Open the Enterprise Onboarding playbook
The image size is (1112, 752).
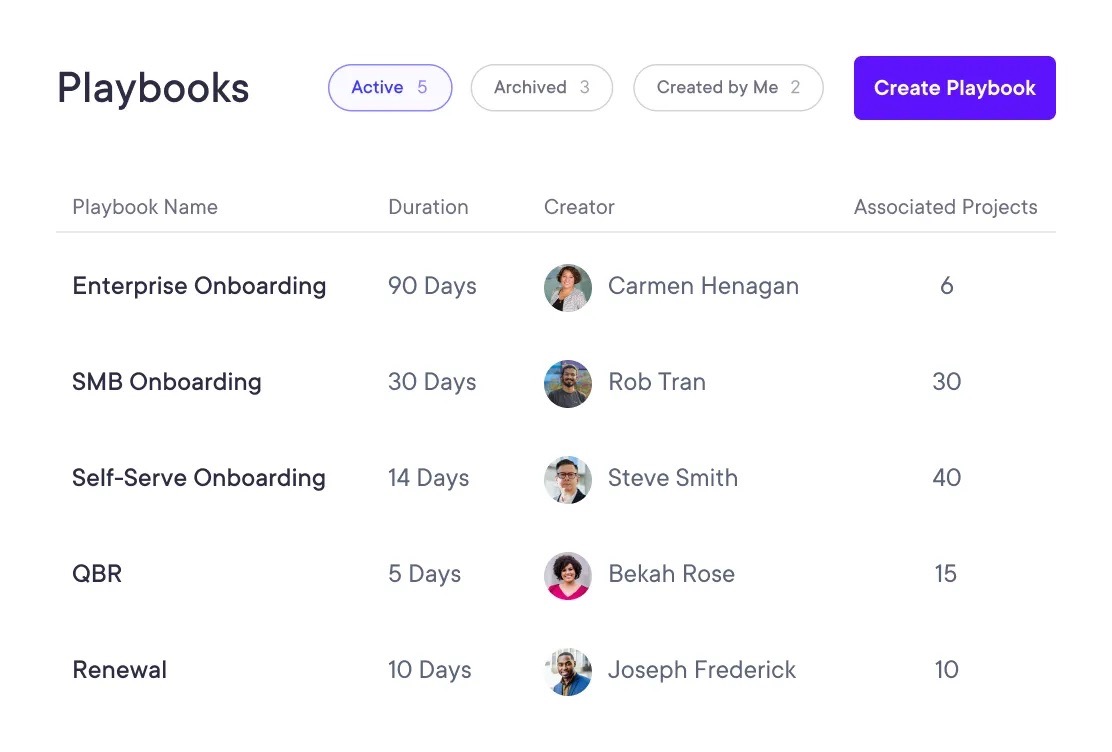point(198,287)
